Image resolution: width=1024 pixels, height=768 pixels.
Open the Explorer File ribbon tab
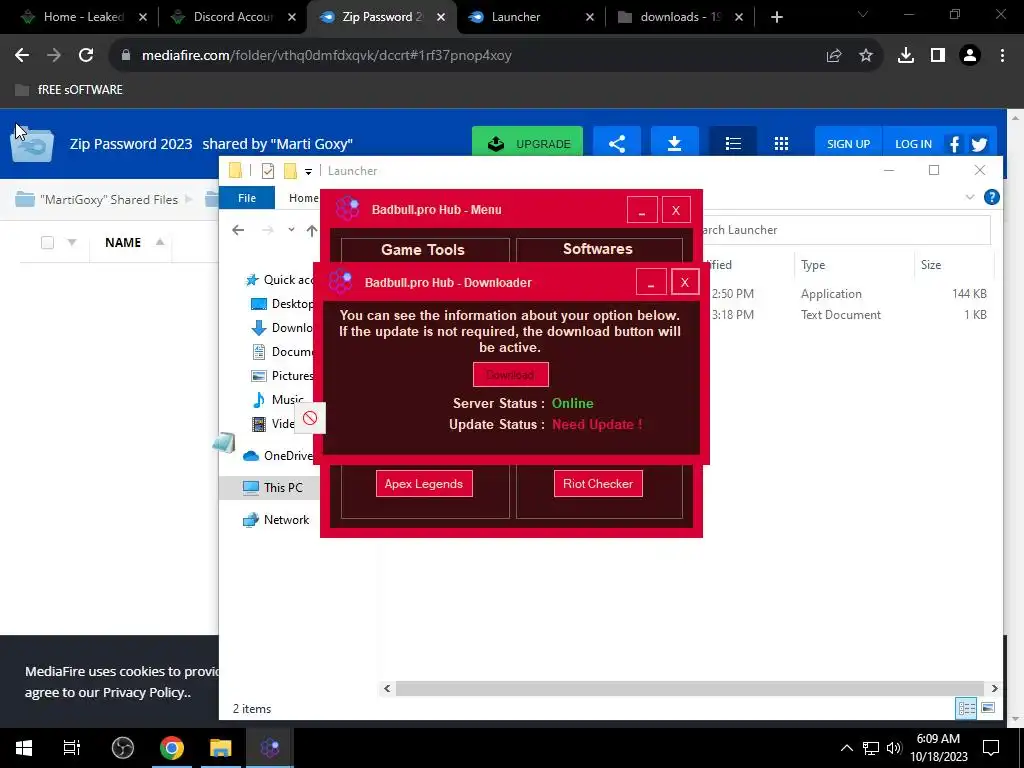247,198
